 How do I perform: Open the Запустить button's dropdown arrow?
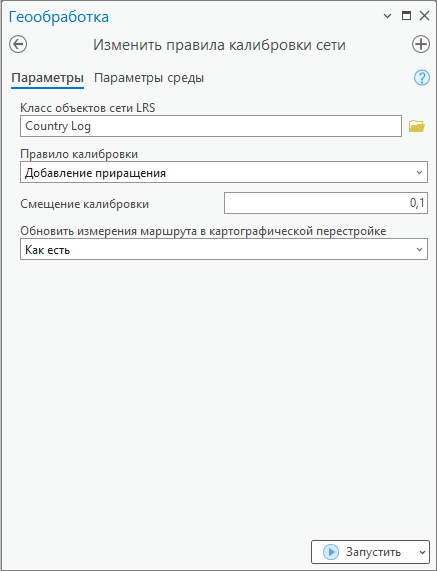(422, 552)
